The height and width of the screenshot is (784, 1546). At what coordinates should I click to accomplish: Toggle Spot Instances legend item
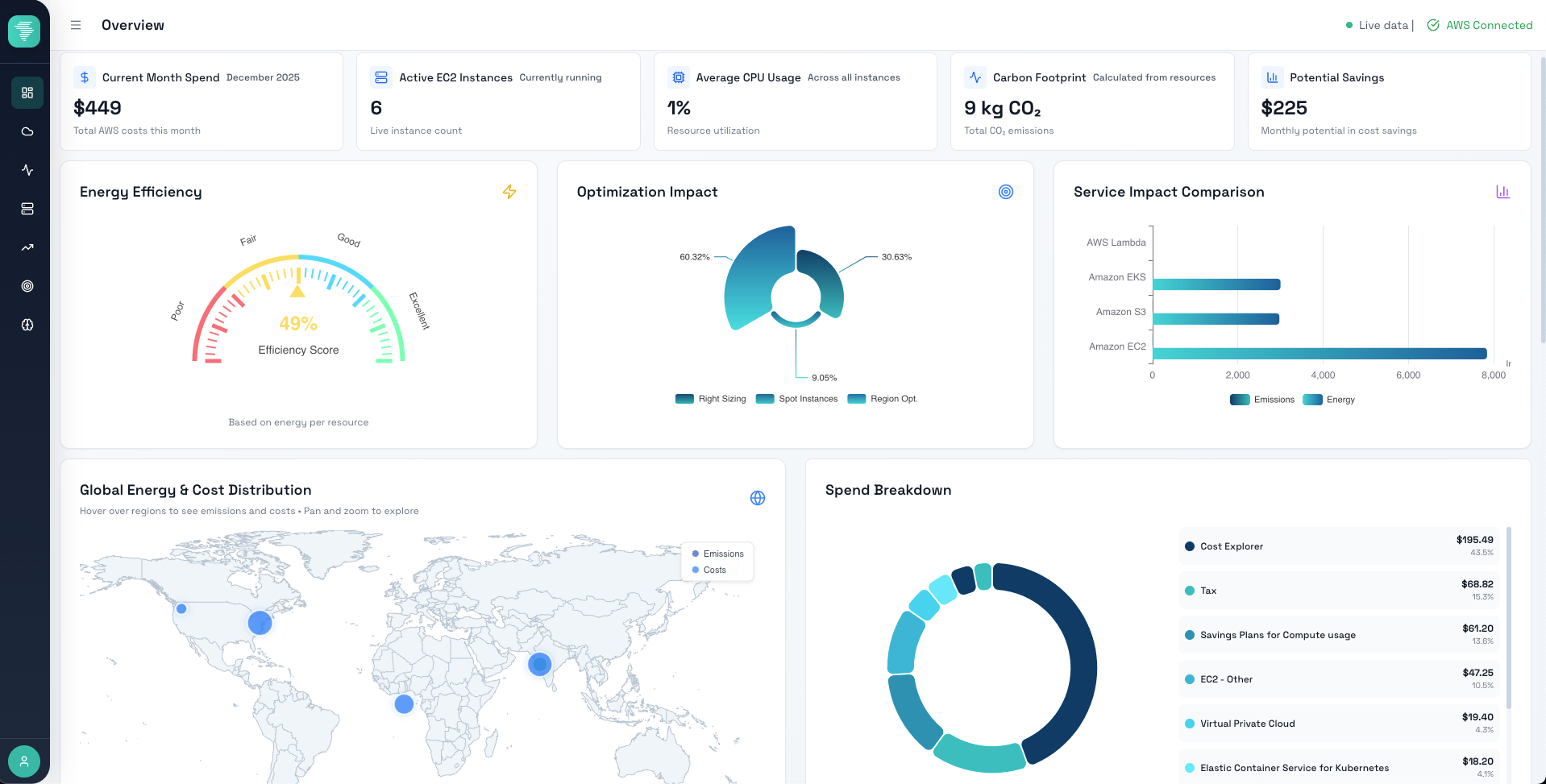coord(797,399)
